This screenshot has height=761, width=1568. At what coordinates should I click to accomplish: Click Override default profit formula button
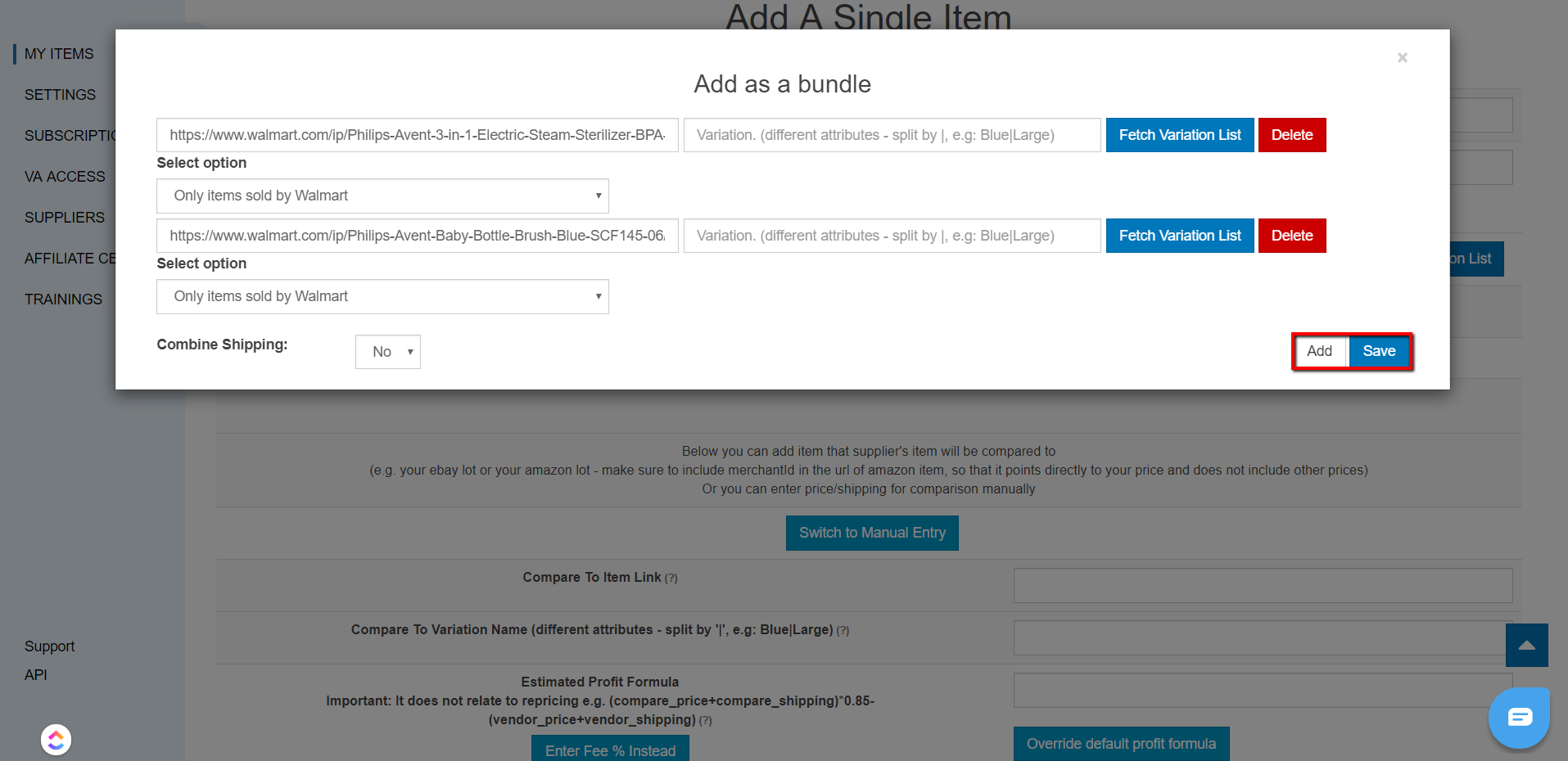click(x=1121, y=744)
